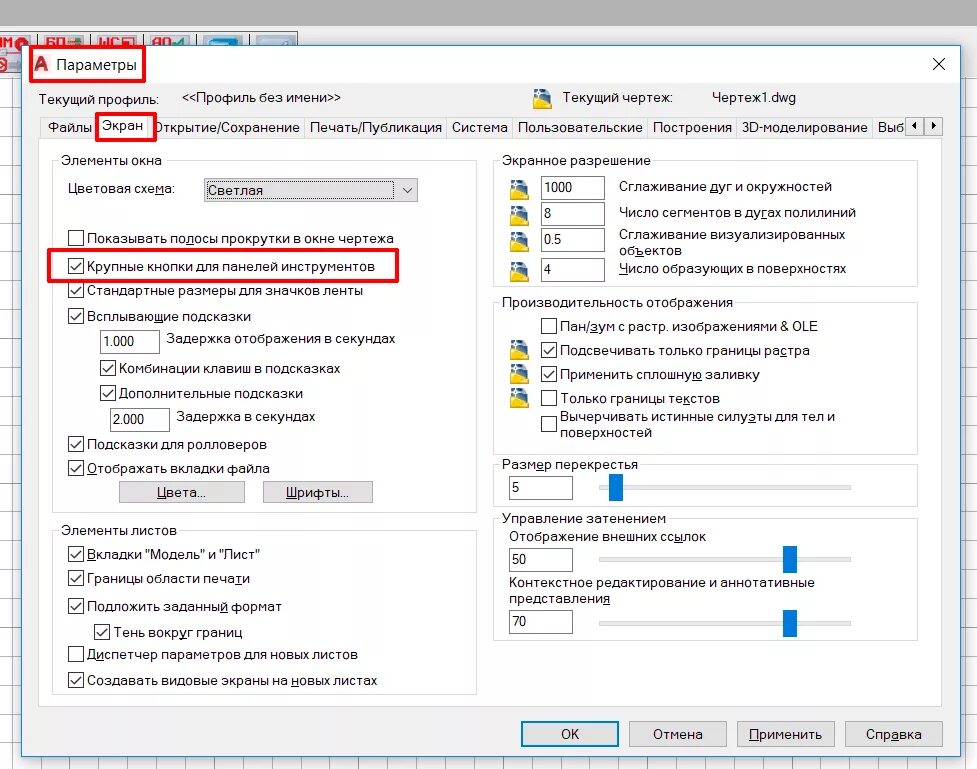This screenshot has height=769, width=977.
Task: Click the external references fade field 50
Action: [541, 560]
